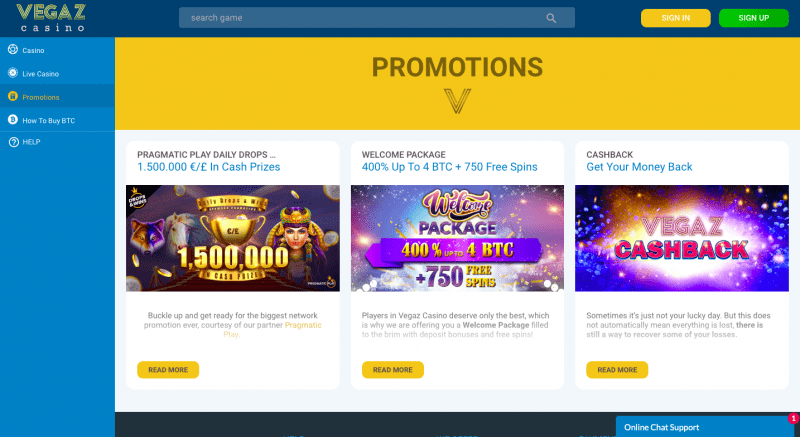Click the green SIGN UP button
800x437 pixels.
[x=754, y=18]
